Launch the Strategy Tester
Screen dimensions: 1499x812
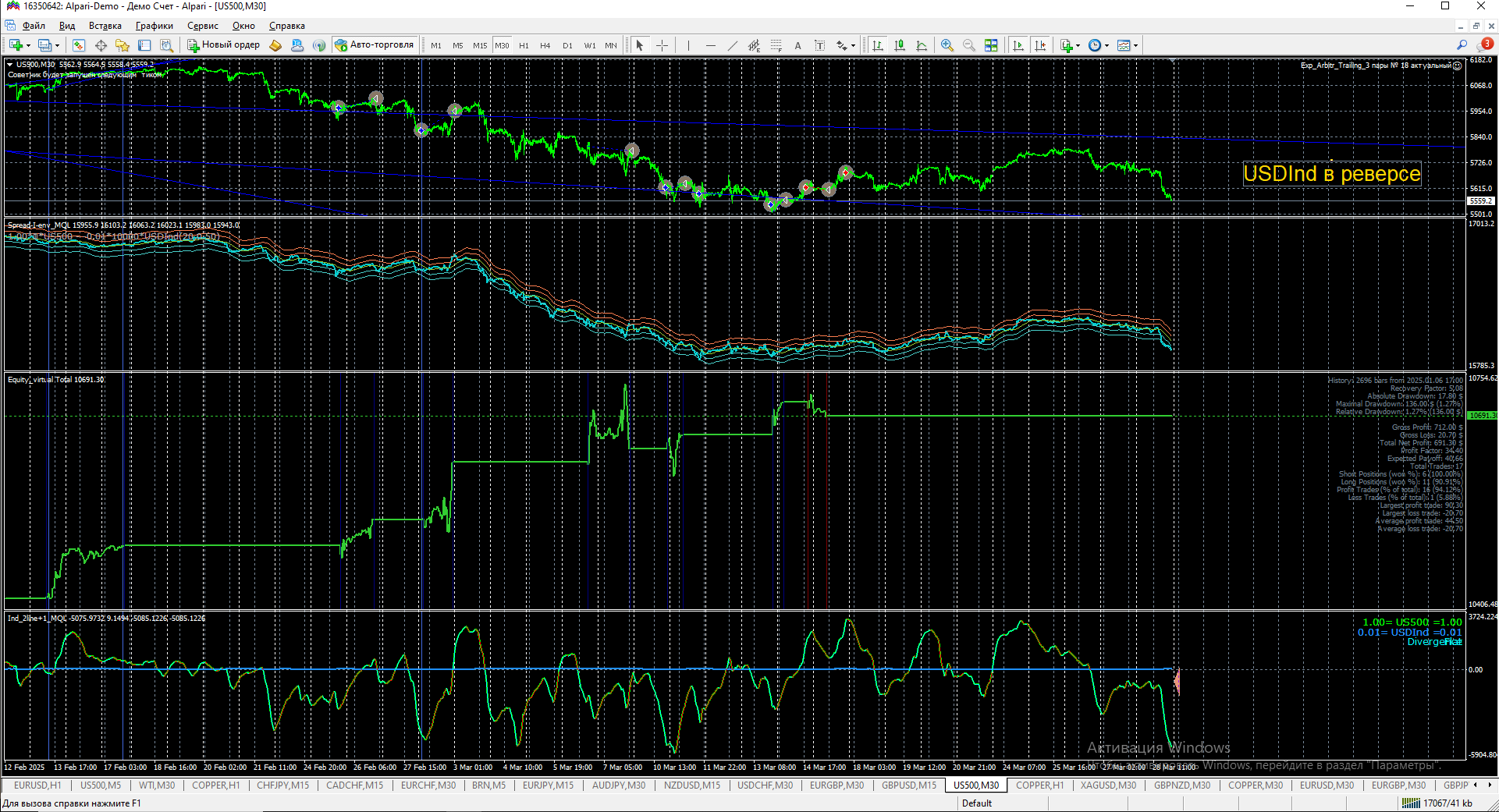166,45
